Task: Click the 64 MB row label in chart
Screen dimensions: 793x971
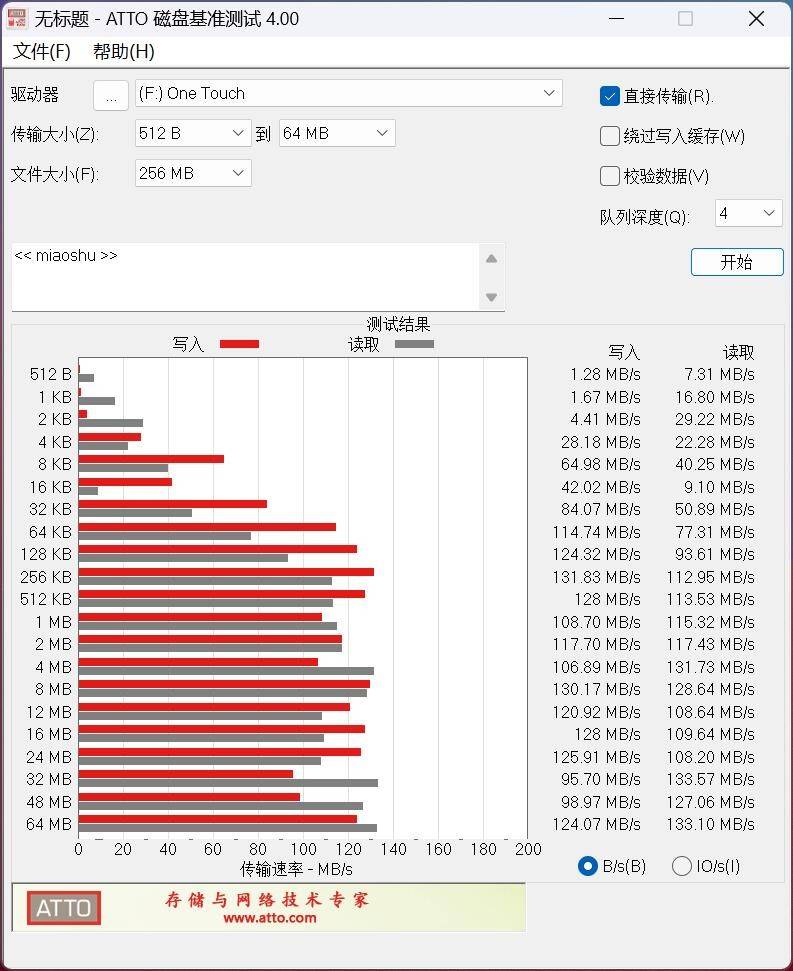Action: (x=49, y=825)
